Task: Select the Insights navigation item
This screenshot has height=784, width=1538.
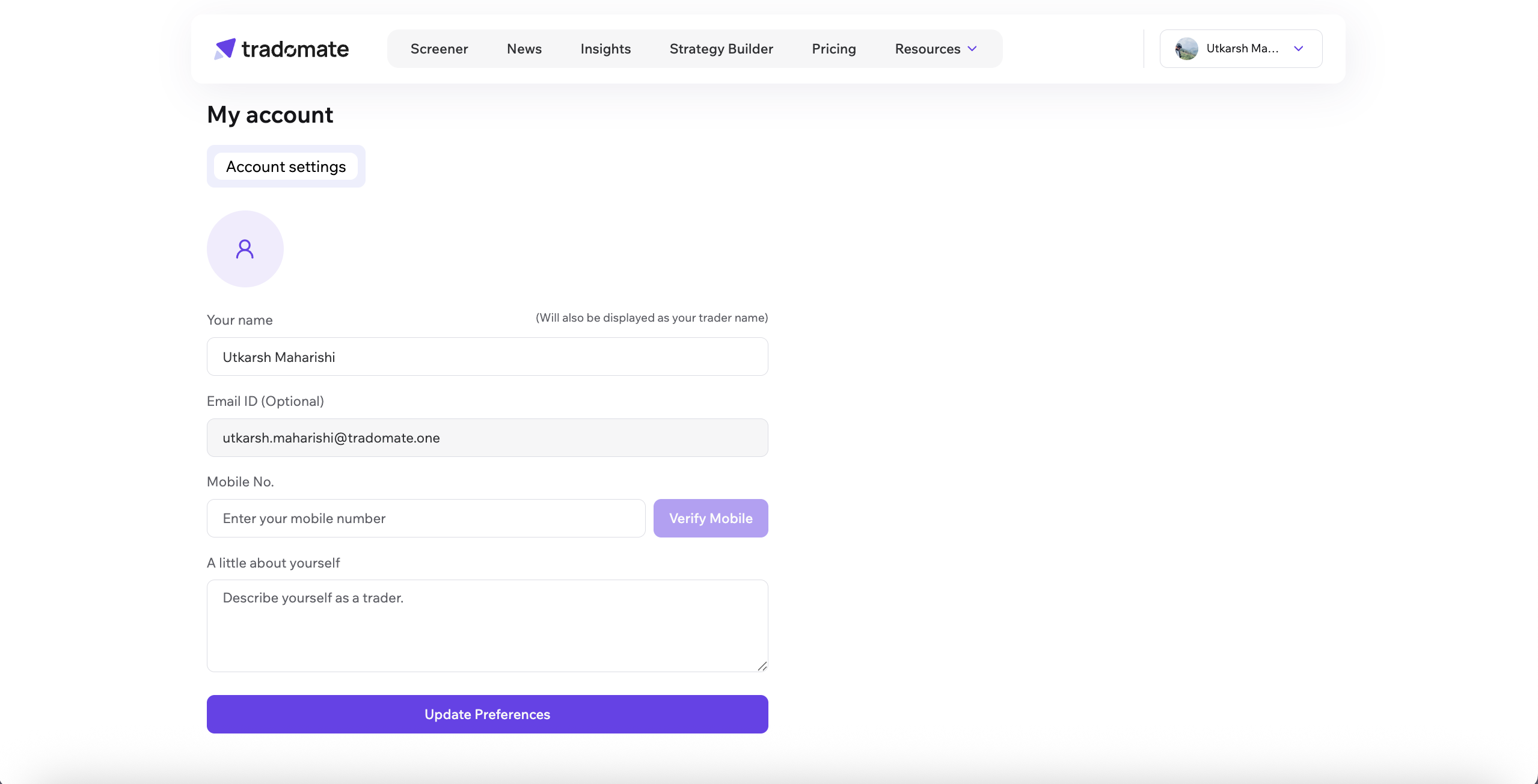Action: click(605, 49)
